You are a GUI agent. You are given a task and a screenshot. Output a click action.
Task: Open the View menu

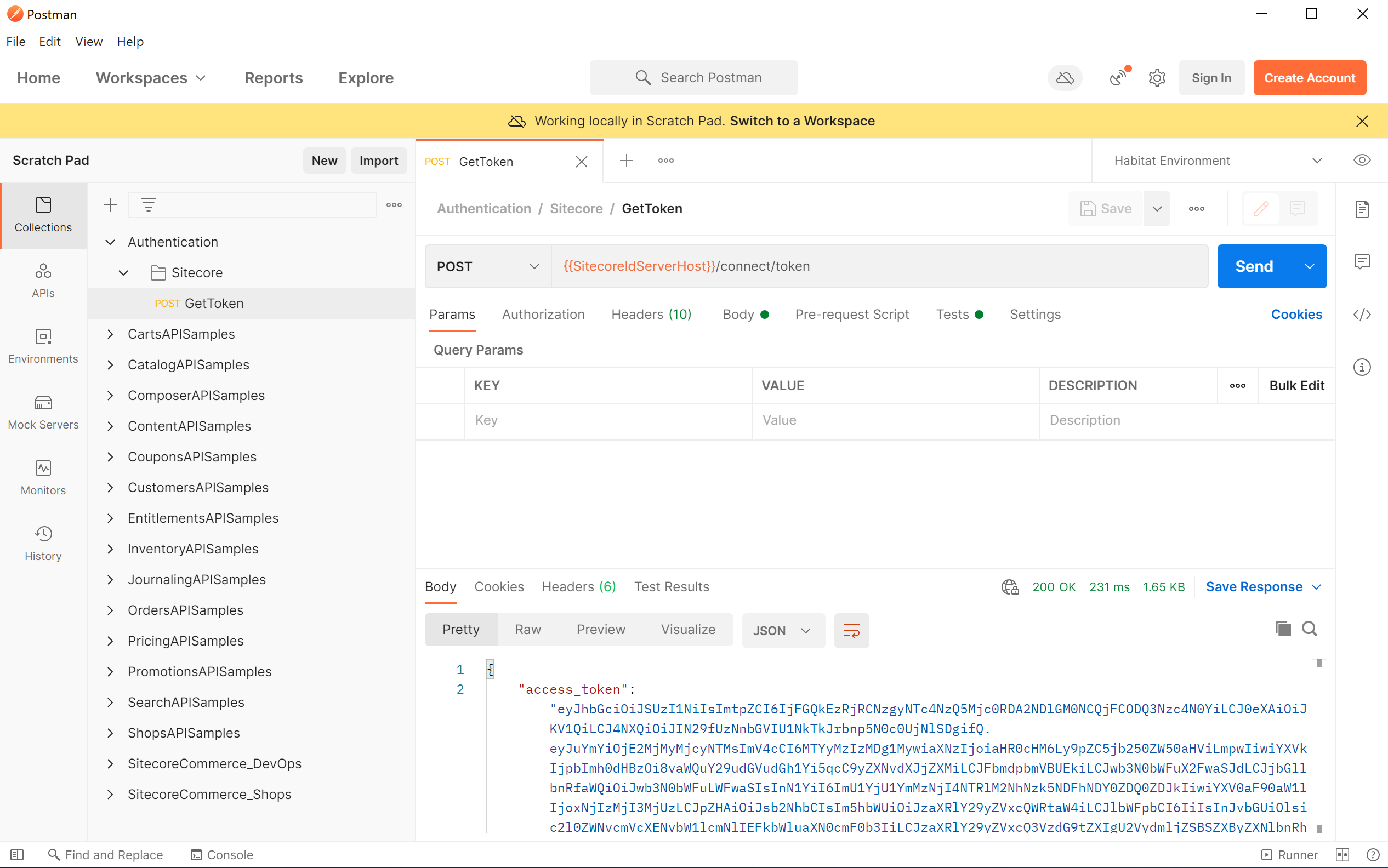point(88,41)
